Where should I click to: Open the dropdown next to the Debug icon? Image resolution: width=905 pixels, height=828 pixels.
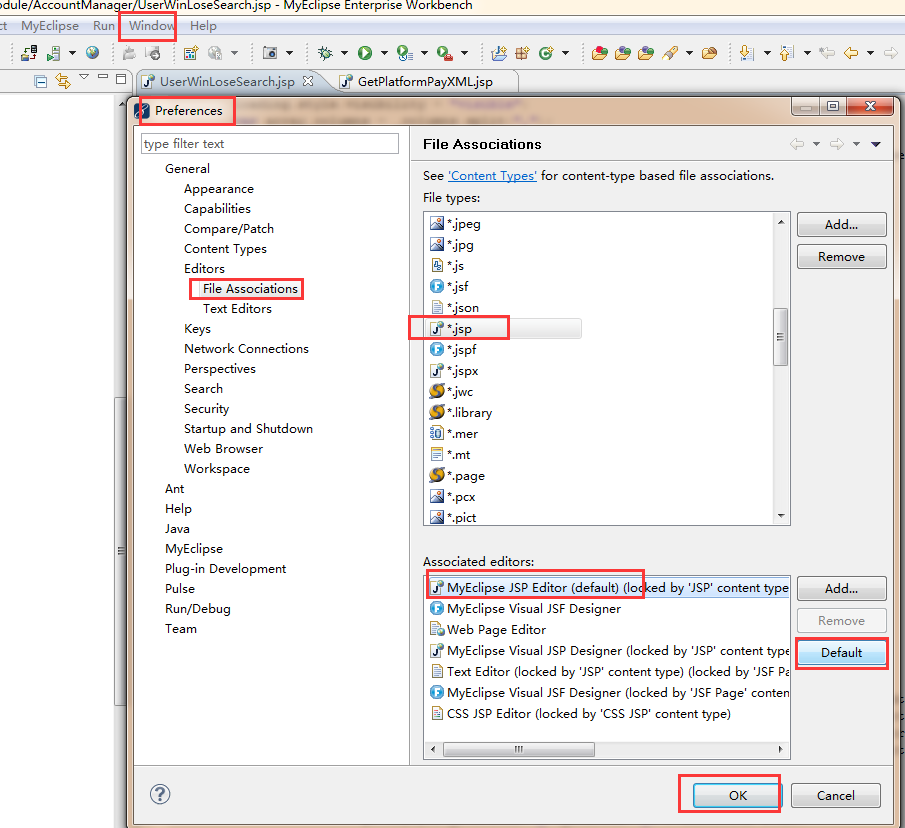coord(345,53)
